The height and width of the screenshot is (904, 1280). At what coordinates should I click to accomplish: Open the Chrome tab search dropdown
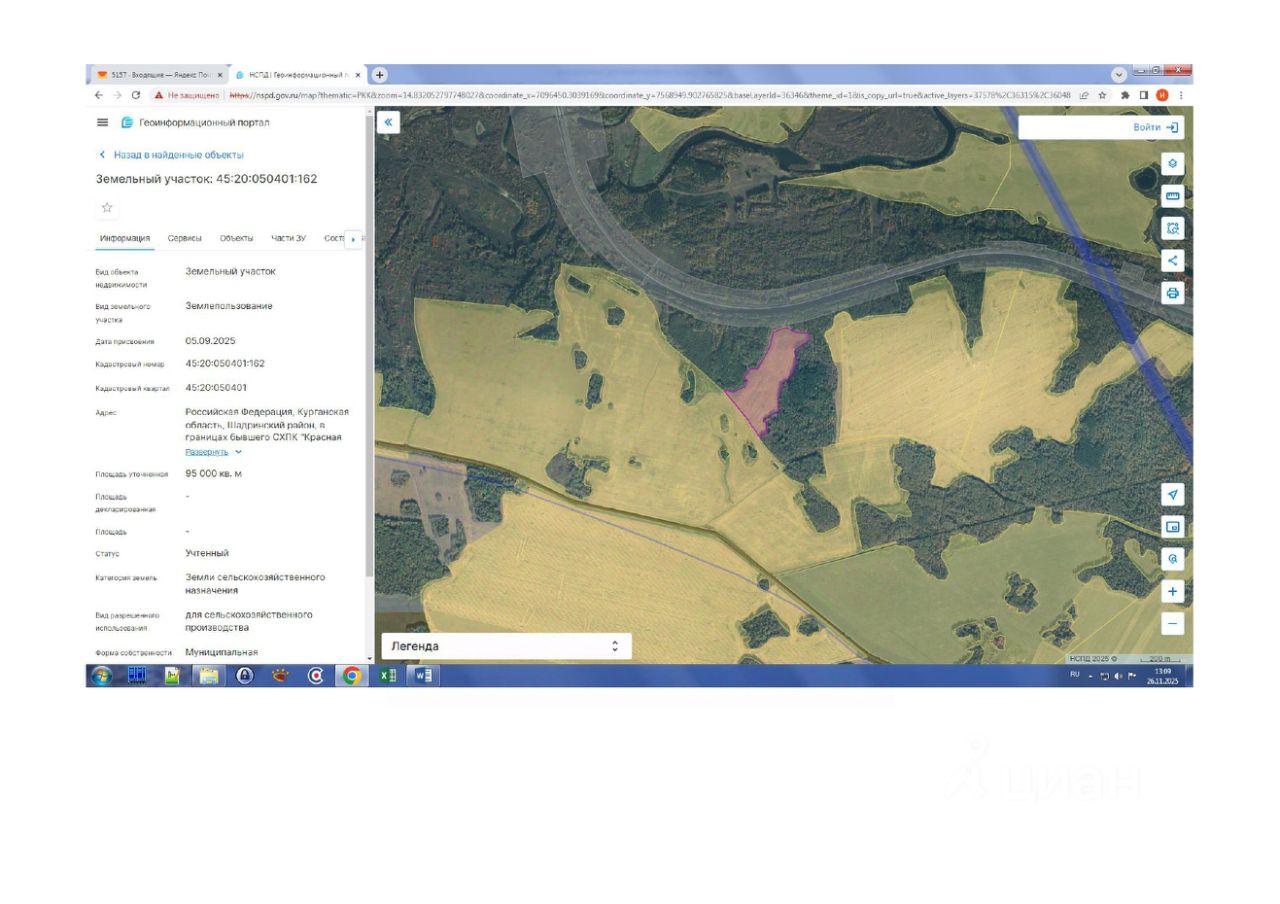[x=1119, y=75]
